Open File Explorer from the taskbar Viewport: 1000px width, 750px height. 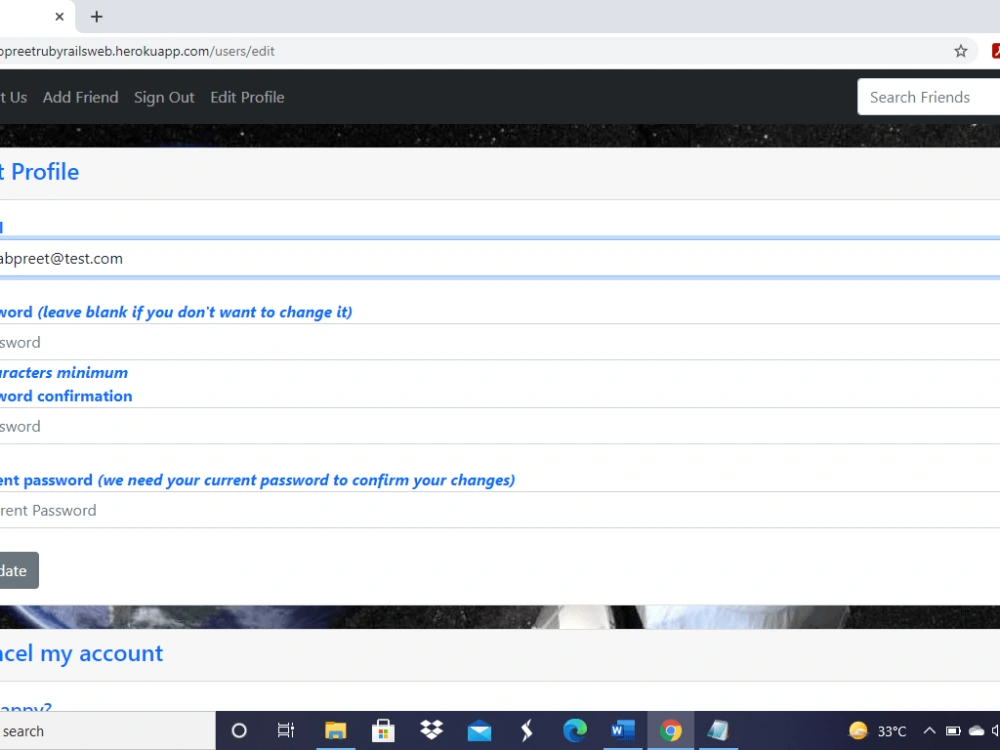pyautogui.click(x=335, y=731)
